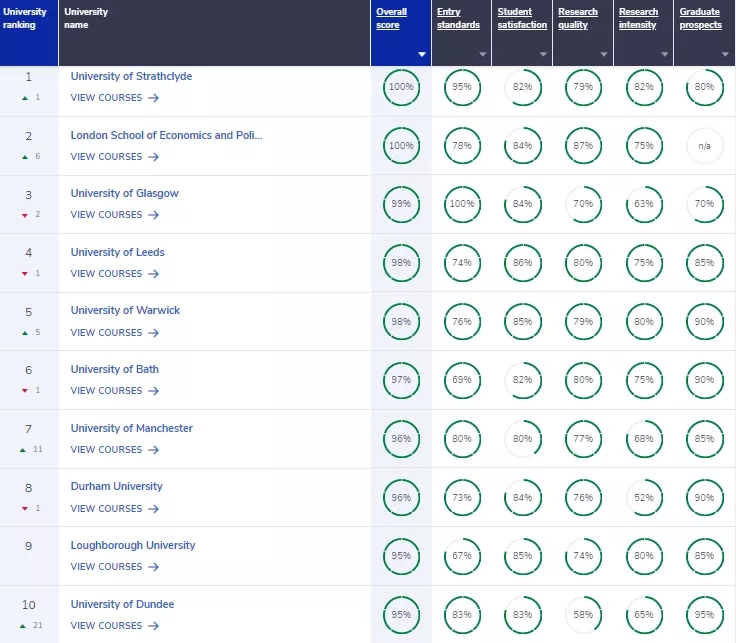736x643 pixels.
Task: Select the Student satisfaction column header
Action: [522, 19]
